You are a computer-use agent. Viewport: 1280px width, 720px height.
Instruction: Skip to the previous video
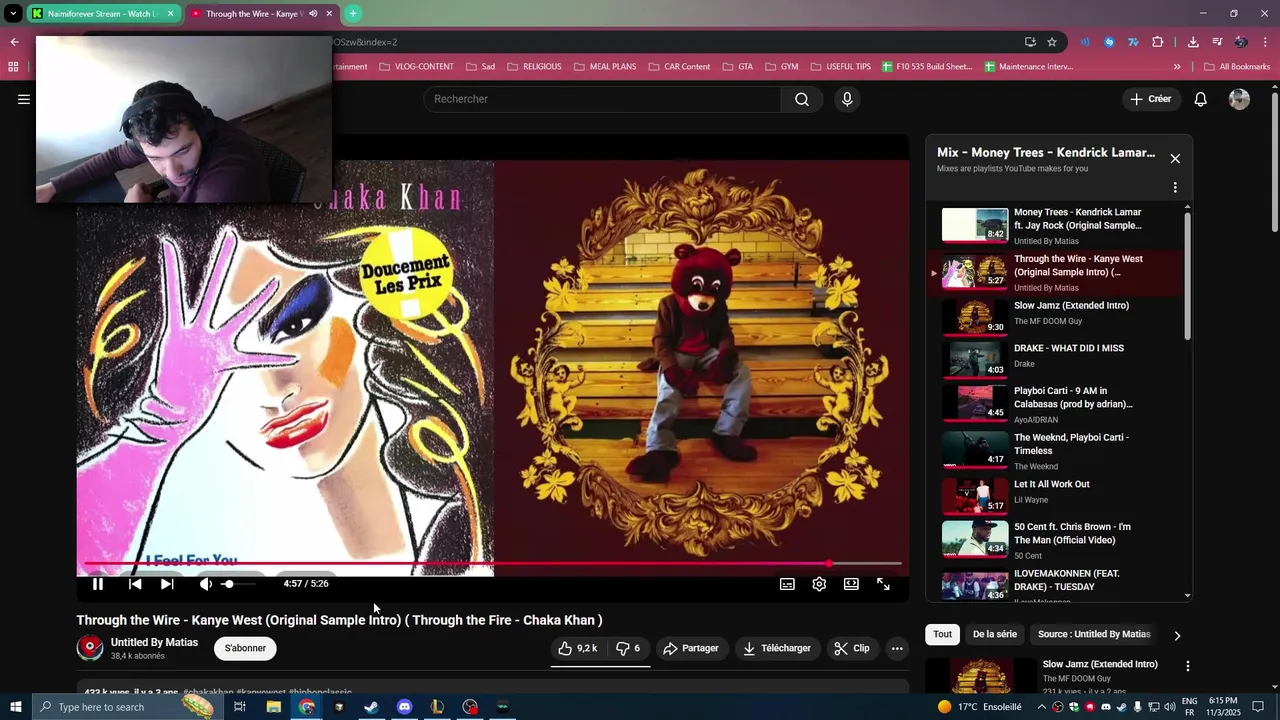pos(135,584)
